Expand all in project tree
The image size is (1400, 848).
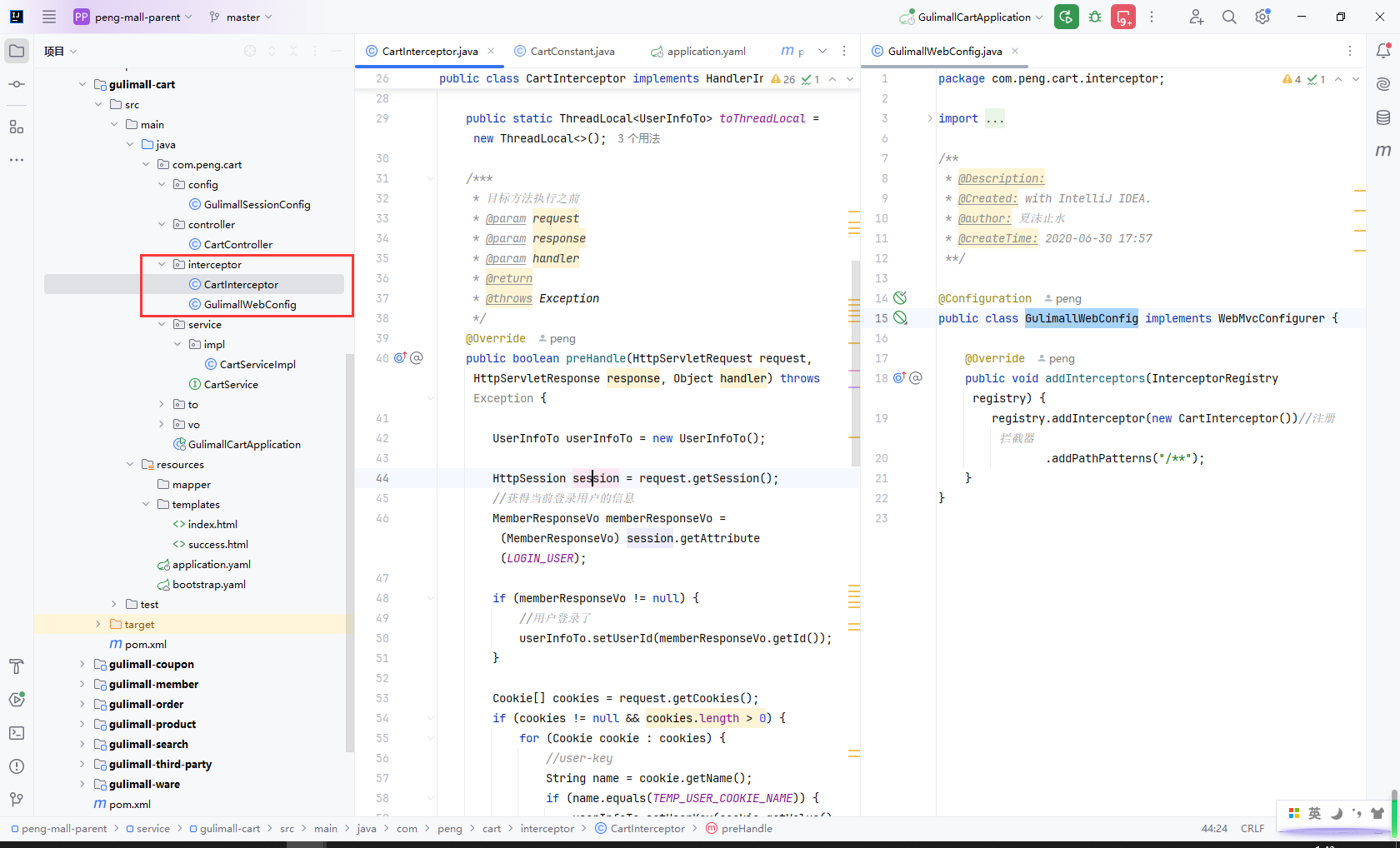pyautogui.click(x=272, y=51)
